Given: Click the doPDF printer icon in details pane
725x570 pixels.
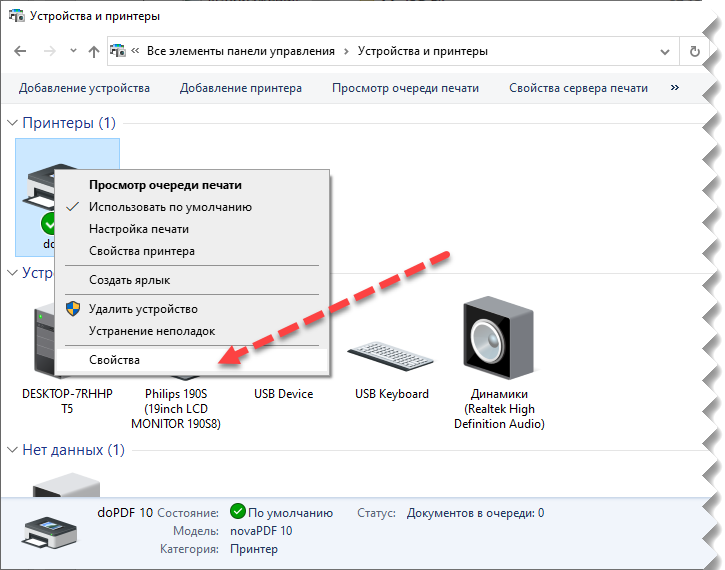Looking at the screenshot, I should (49, 532).
